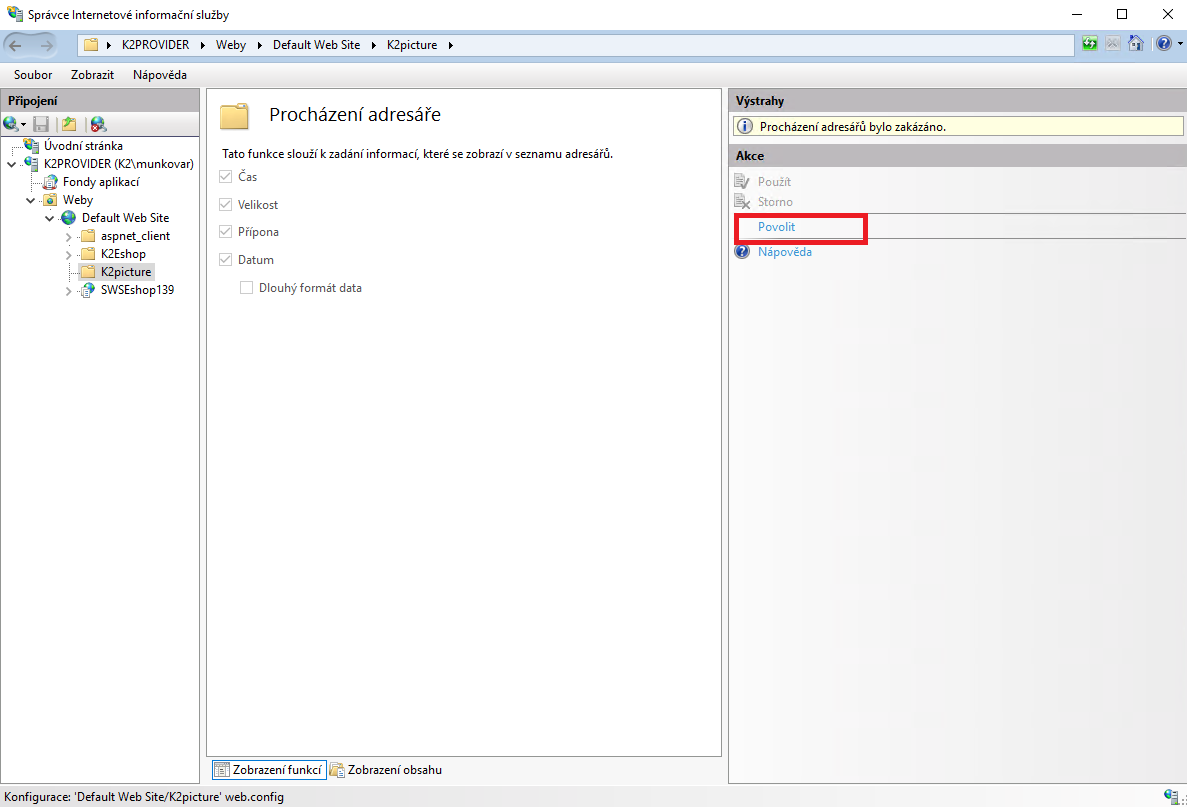Click Default Web Site breadcrumb segment
This screenshot has width=1187, height=807.
tap(316, 45)
